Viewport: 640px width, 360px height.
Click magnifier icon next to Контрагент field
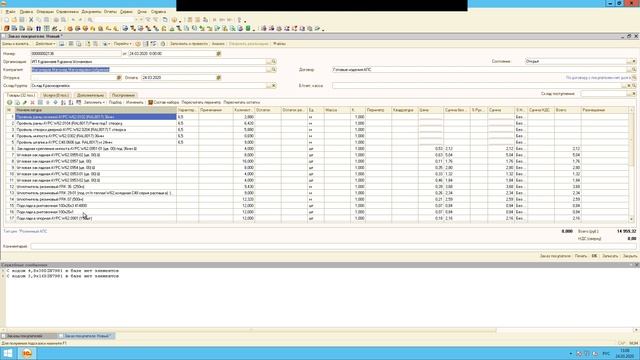pyautogui.click(x=274, y=70)
